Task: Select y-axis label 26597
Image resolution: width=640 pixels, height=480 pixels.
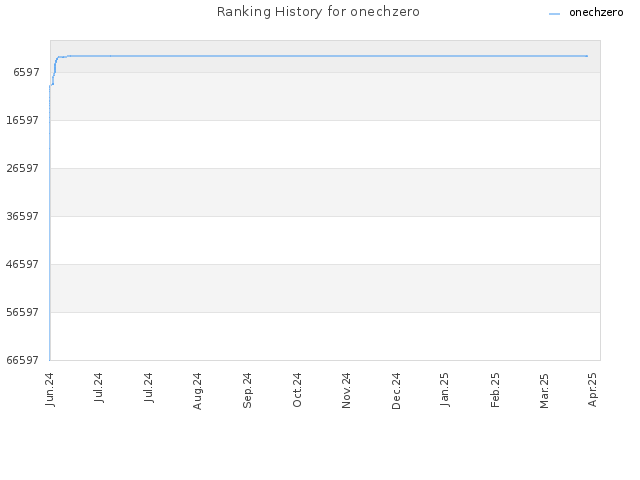Action: pyautogui.click(x=22, y=168)
